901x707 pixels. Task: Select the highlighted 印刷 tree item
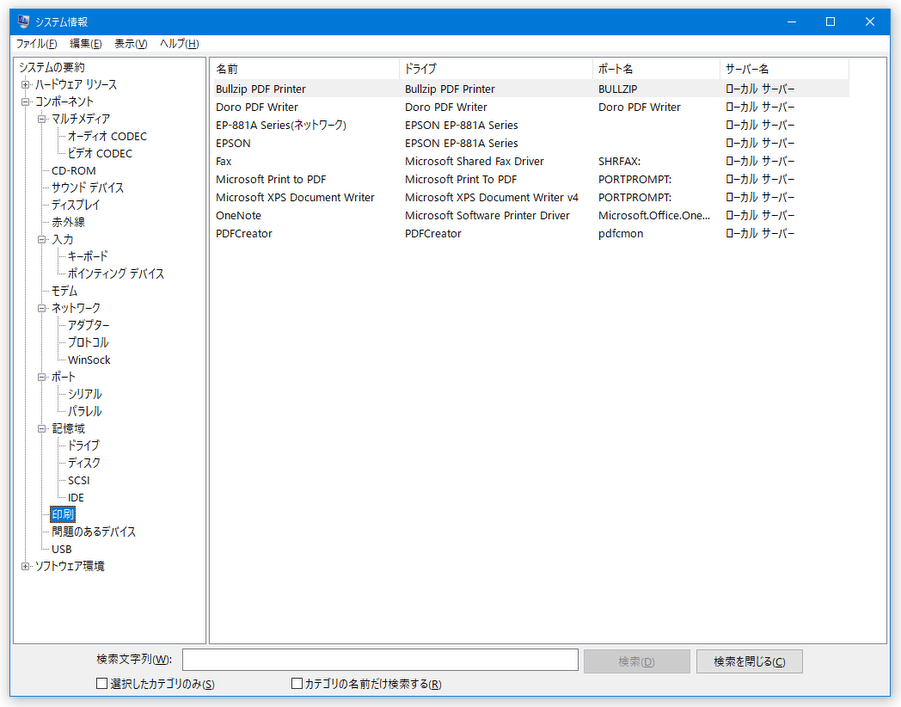(x=63, y=514)
